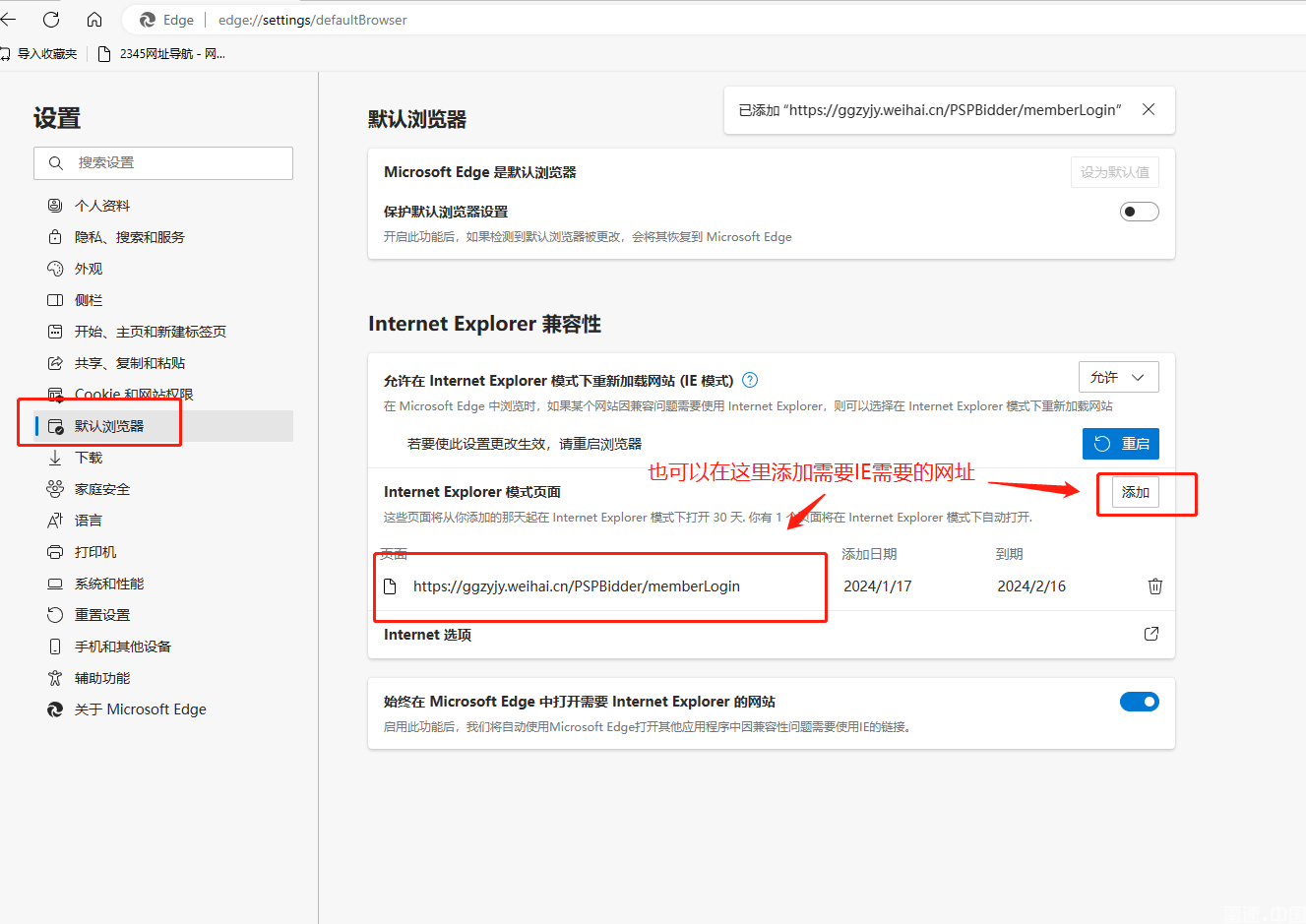This screenshot has height=924, width=1306.
Task: Click the lock icon beside 隐私、搜索和服务
Action: point(55,237)
